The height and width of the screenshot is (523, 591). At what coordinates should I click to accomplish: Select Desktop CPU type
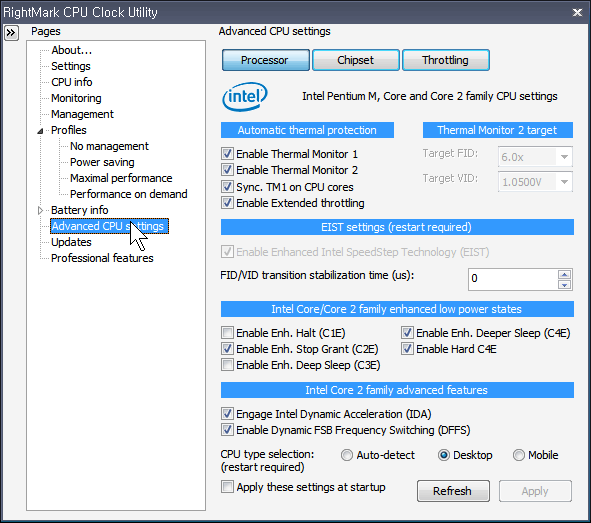click(444, 455)
